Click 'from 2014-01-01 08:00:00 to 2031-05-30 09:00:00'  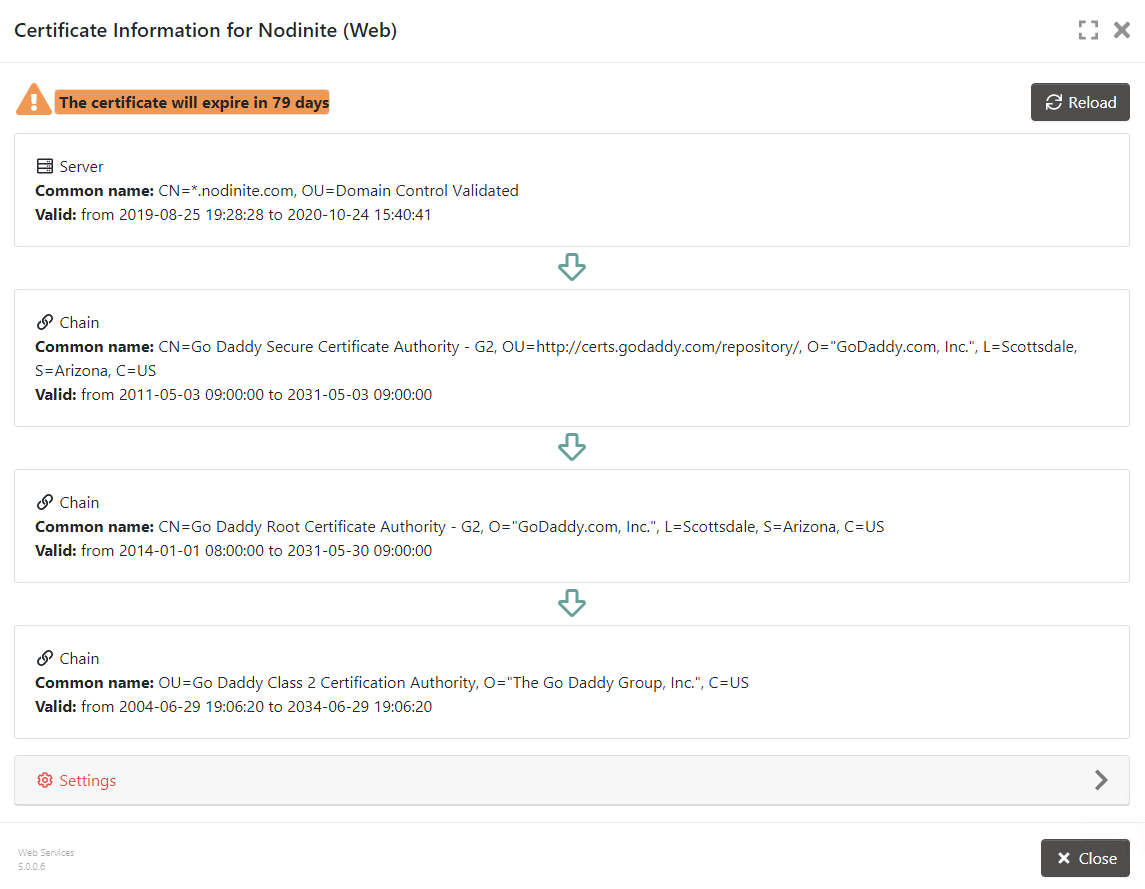pyautogui.click(x=256, y=551)
